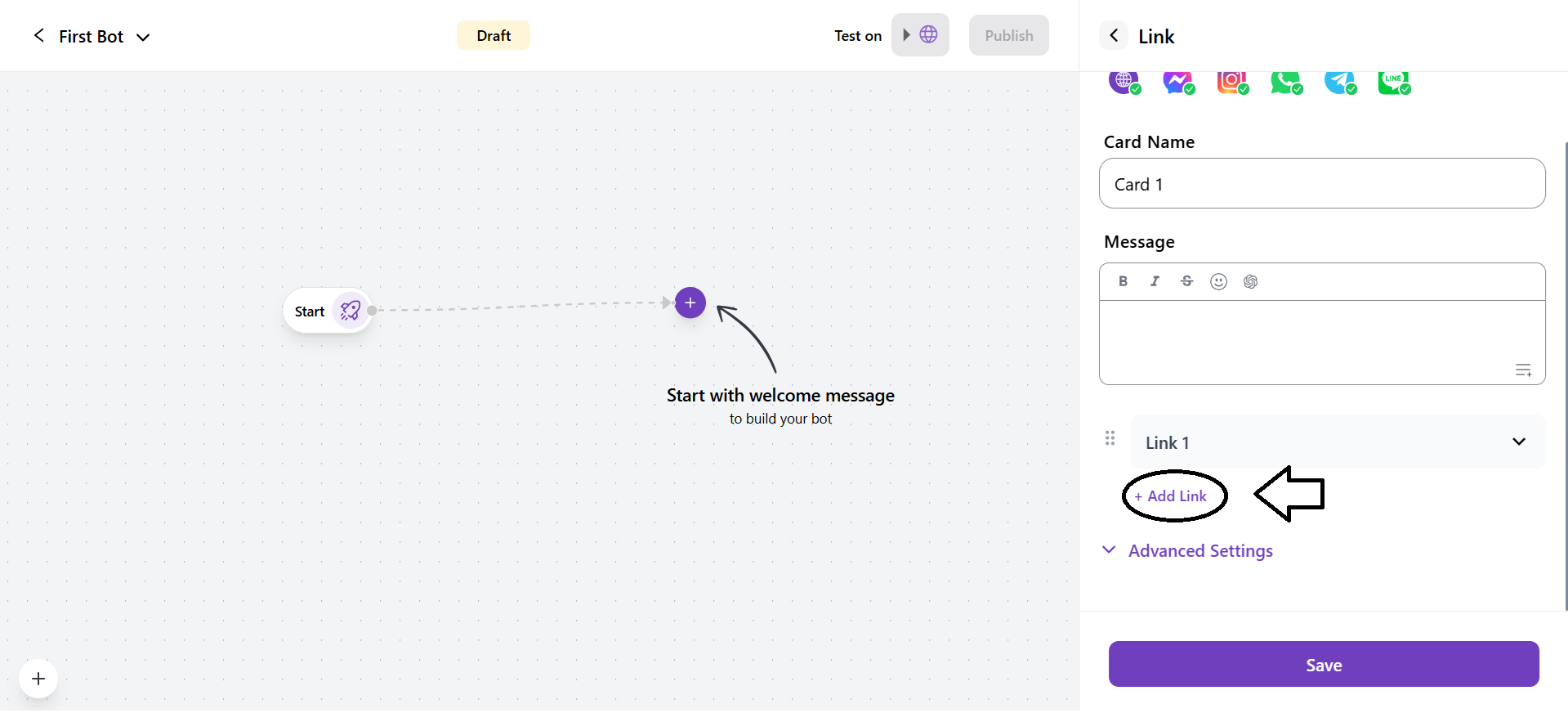Save the link card

point(1323,665)
